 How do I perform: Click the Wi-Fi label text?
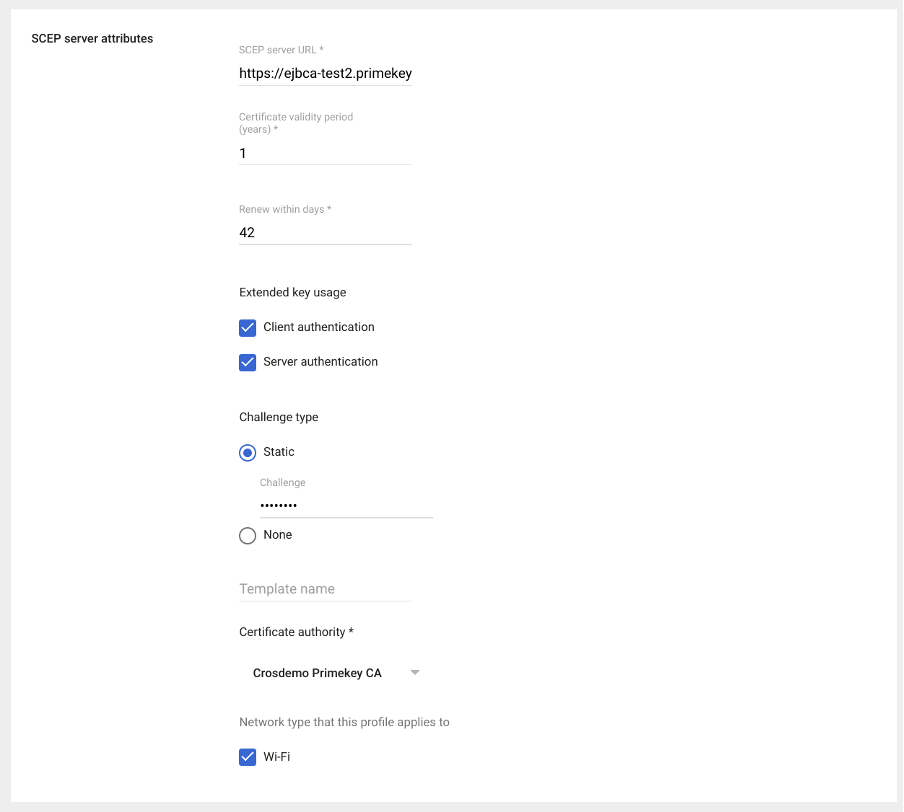coord(277,757)
